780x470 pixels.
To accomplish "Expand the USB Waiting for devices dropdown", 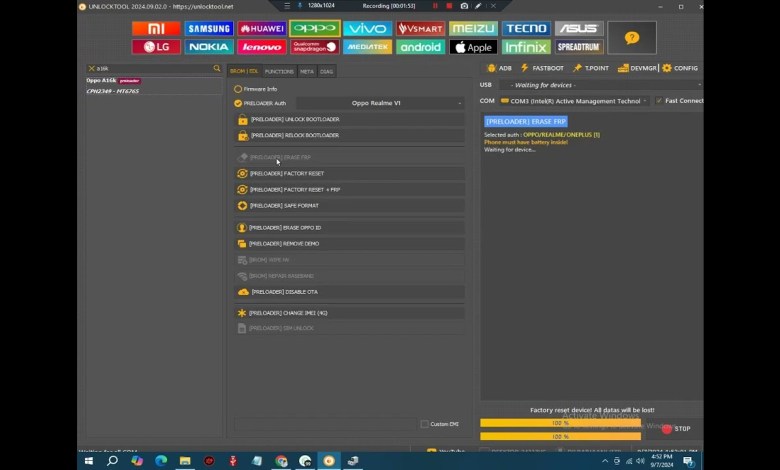I will (x=601, y=85).
